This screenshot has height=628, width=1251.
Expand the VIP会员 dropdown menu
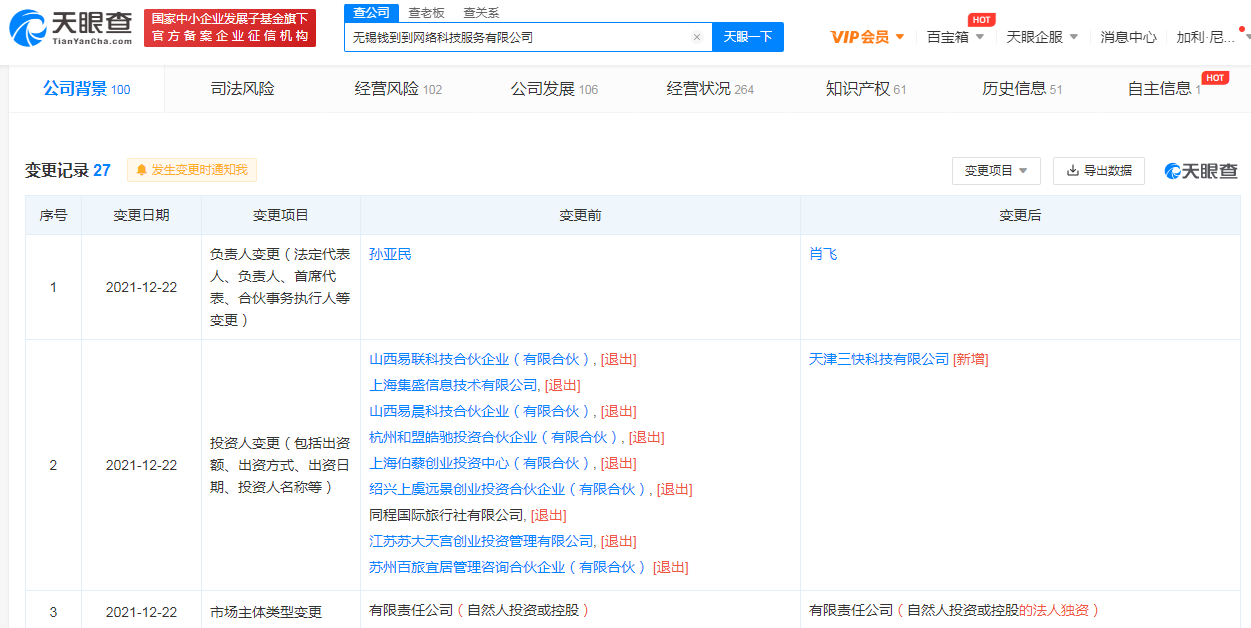tap(867, 37)
